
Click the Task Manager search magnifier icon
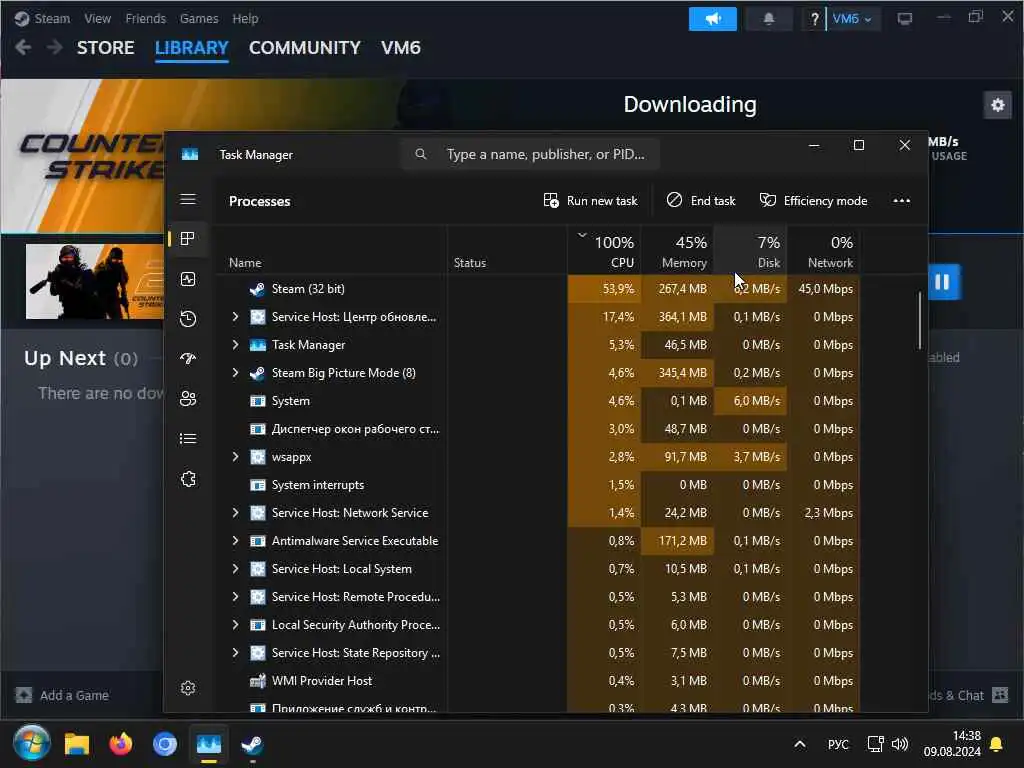[421, 154]
